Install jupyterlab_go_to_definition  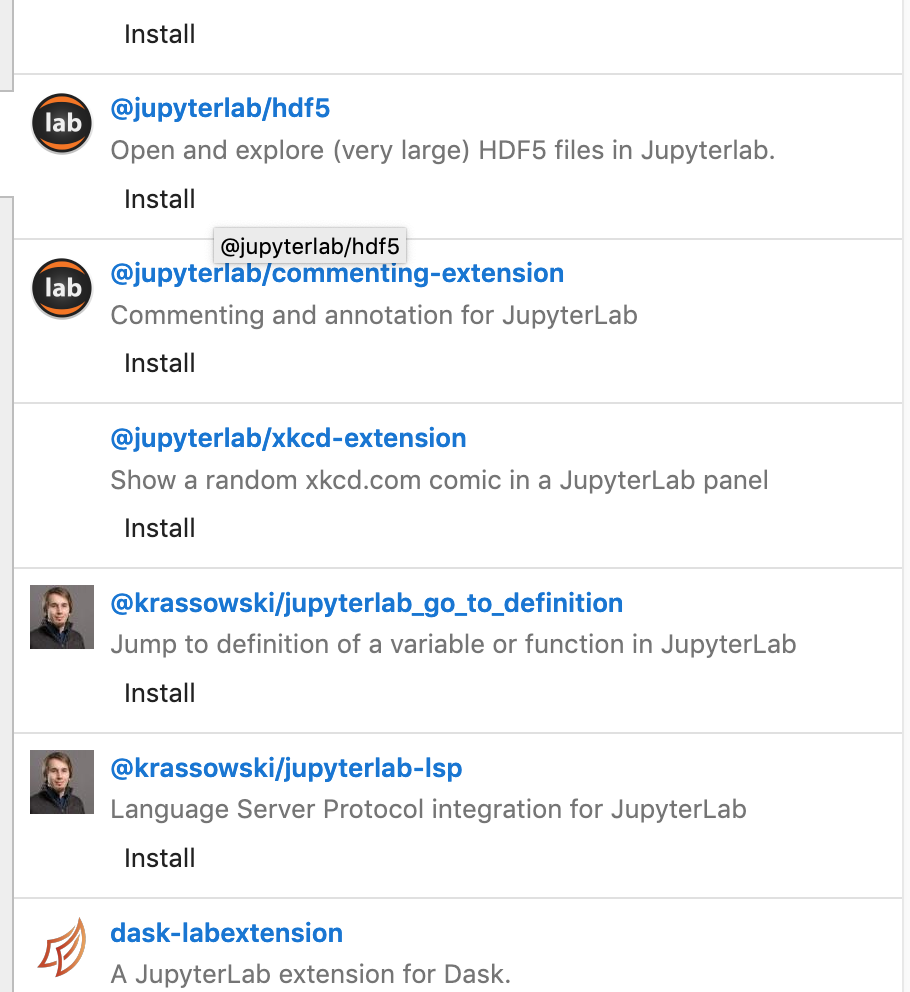coord(159,693)
